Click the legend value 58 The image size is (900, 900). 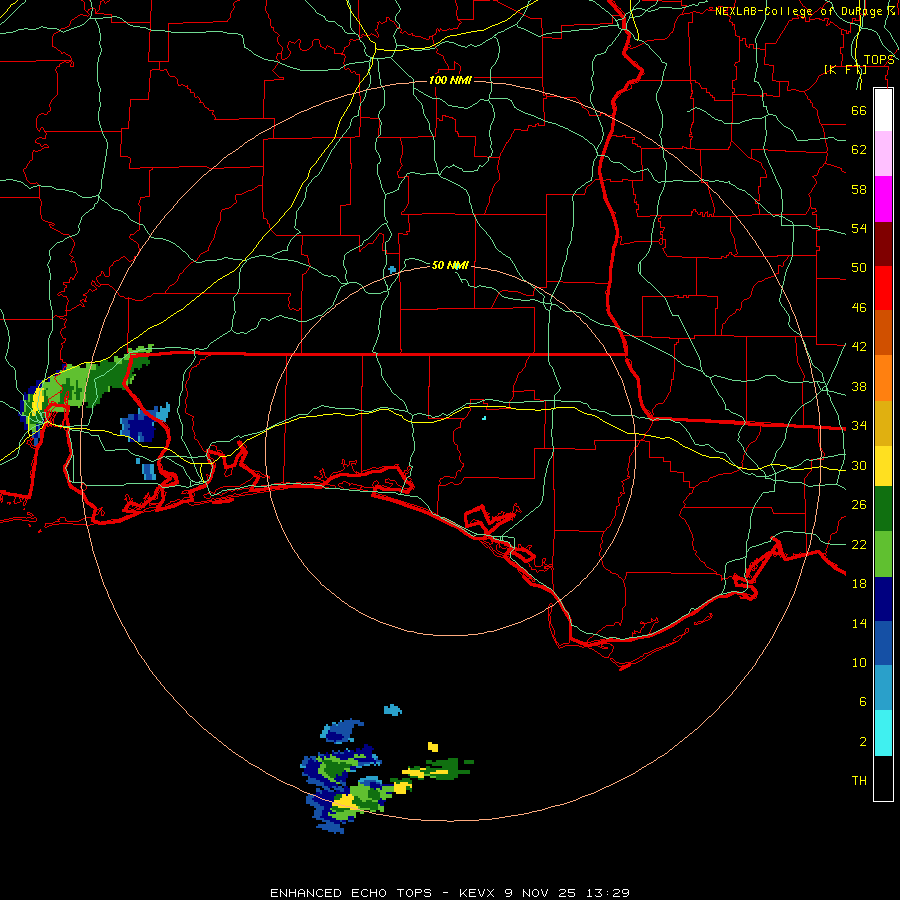[x=859, y=189]
